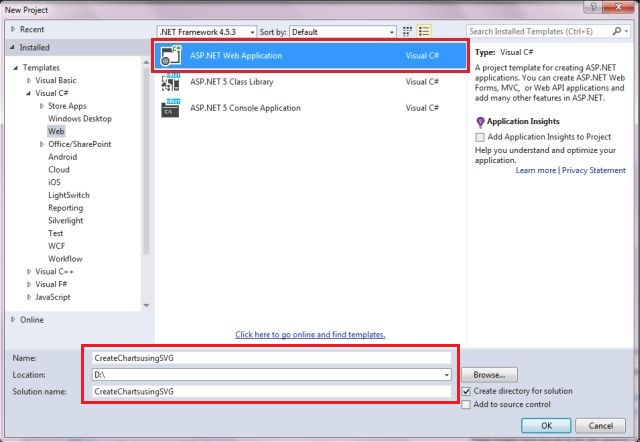Select the Reporting category
The width and height of the screenshot is (640, 442).
pyautogui.click(x=65, y=208)
